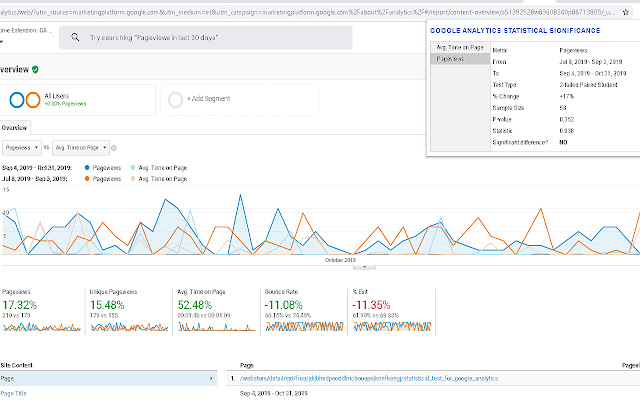The height and width of the screenshot is (400, 640).
Task: Click the empty circle next to Add Segment
Action: tap(176, 100)
